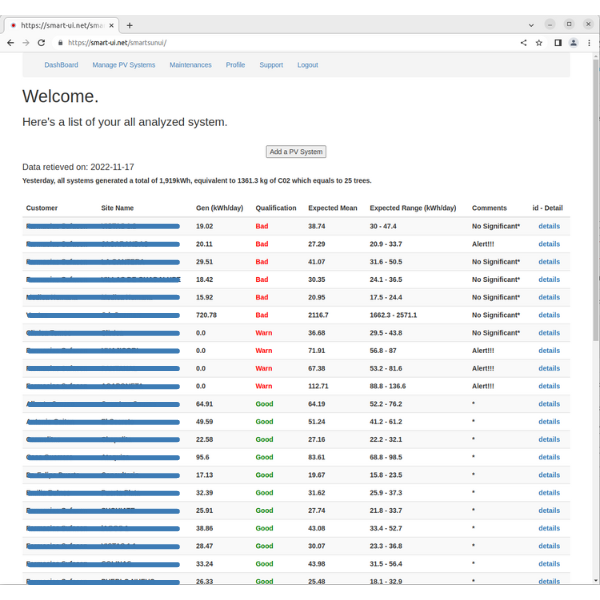Image resolution: width=600 pixels, height=600 pixels.
Task: Open the browser three-dot menu
Action: click(x=589, y=43)
